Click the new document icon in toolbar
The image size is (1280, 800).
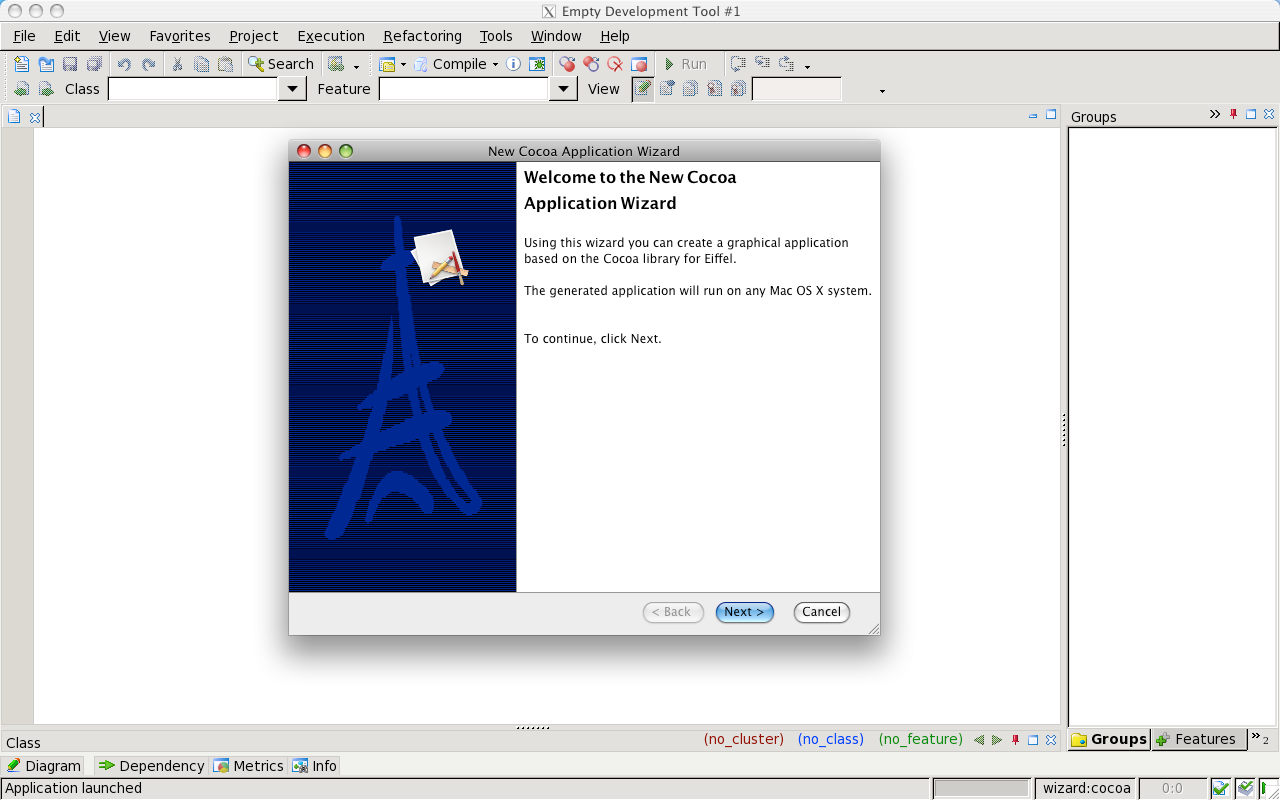click(22, 64)
